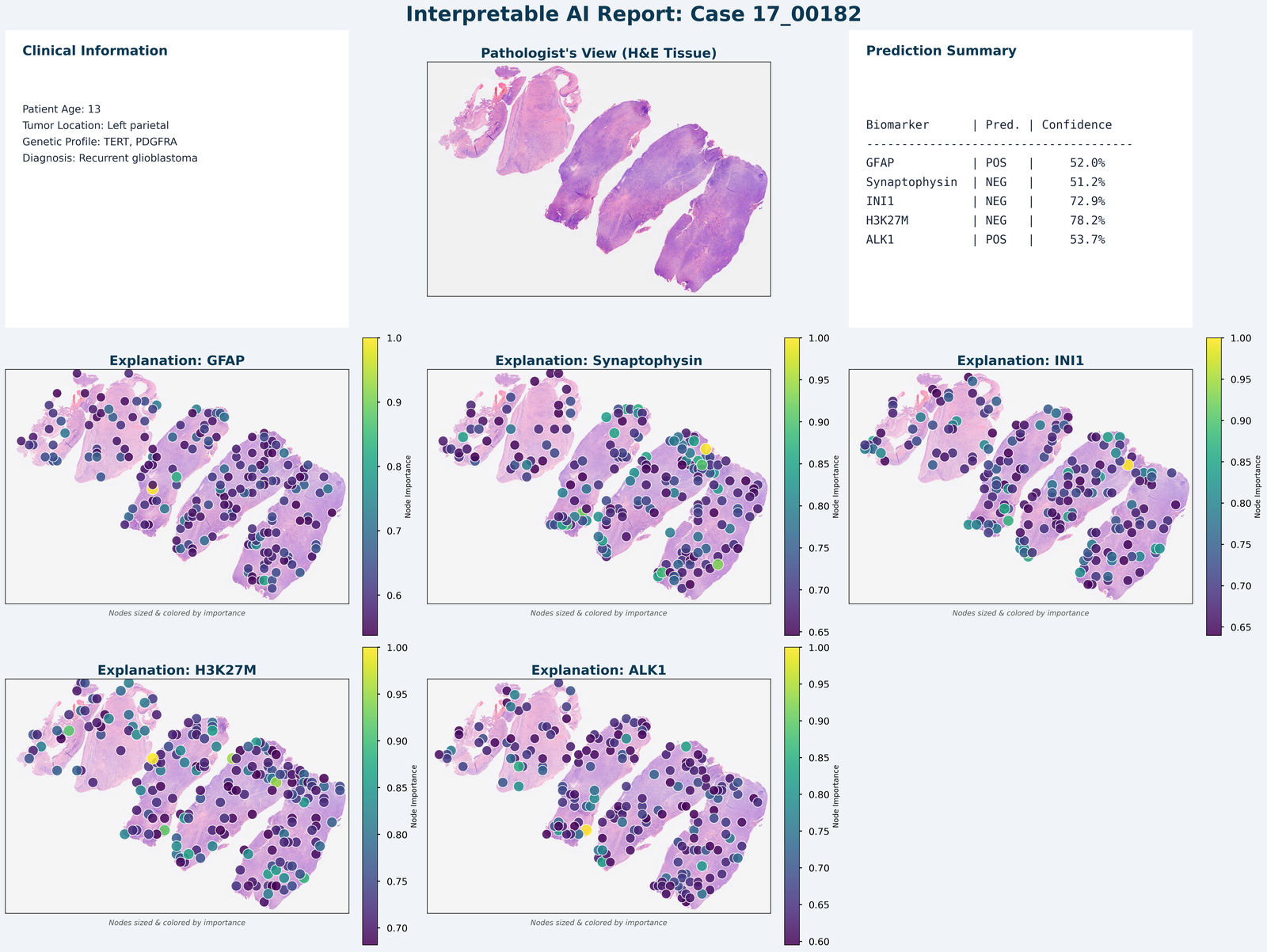
Task: Click the caption under the INI1 plot
Action: 1021,613
